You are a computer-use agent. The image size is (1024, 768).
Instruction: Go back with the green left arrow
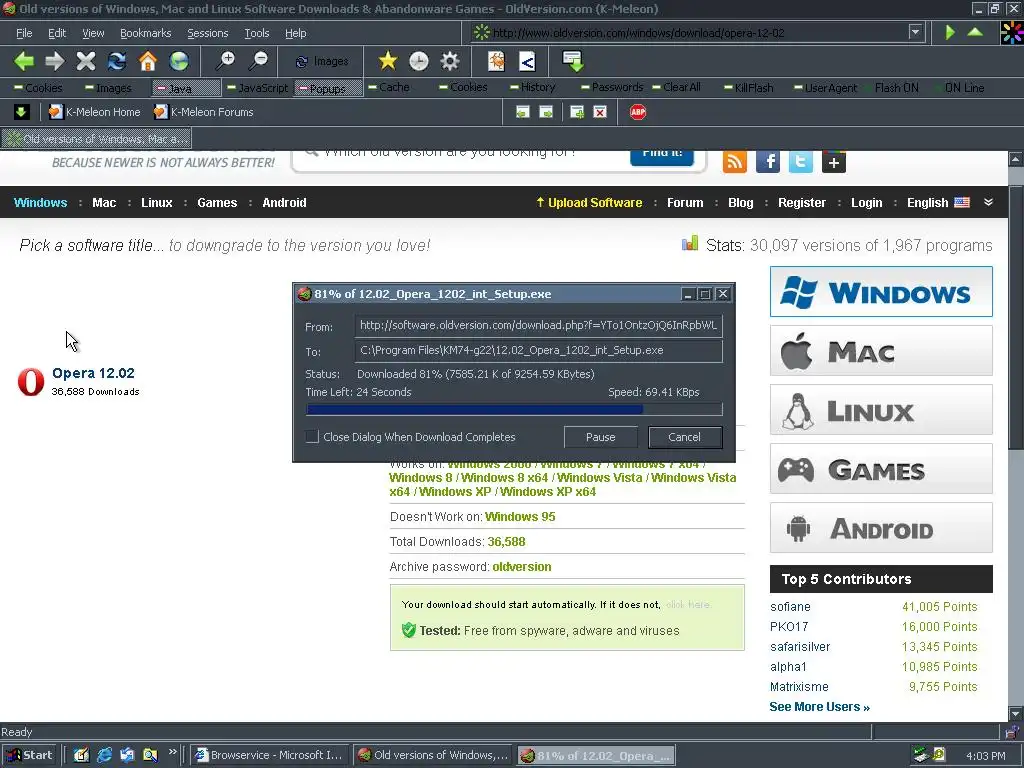[x=24, y=61]
